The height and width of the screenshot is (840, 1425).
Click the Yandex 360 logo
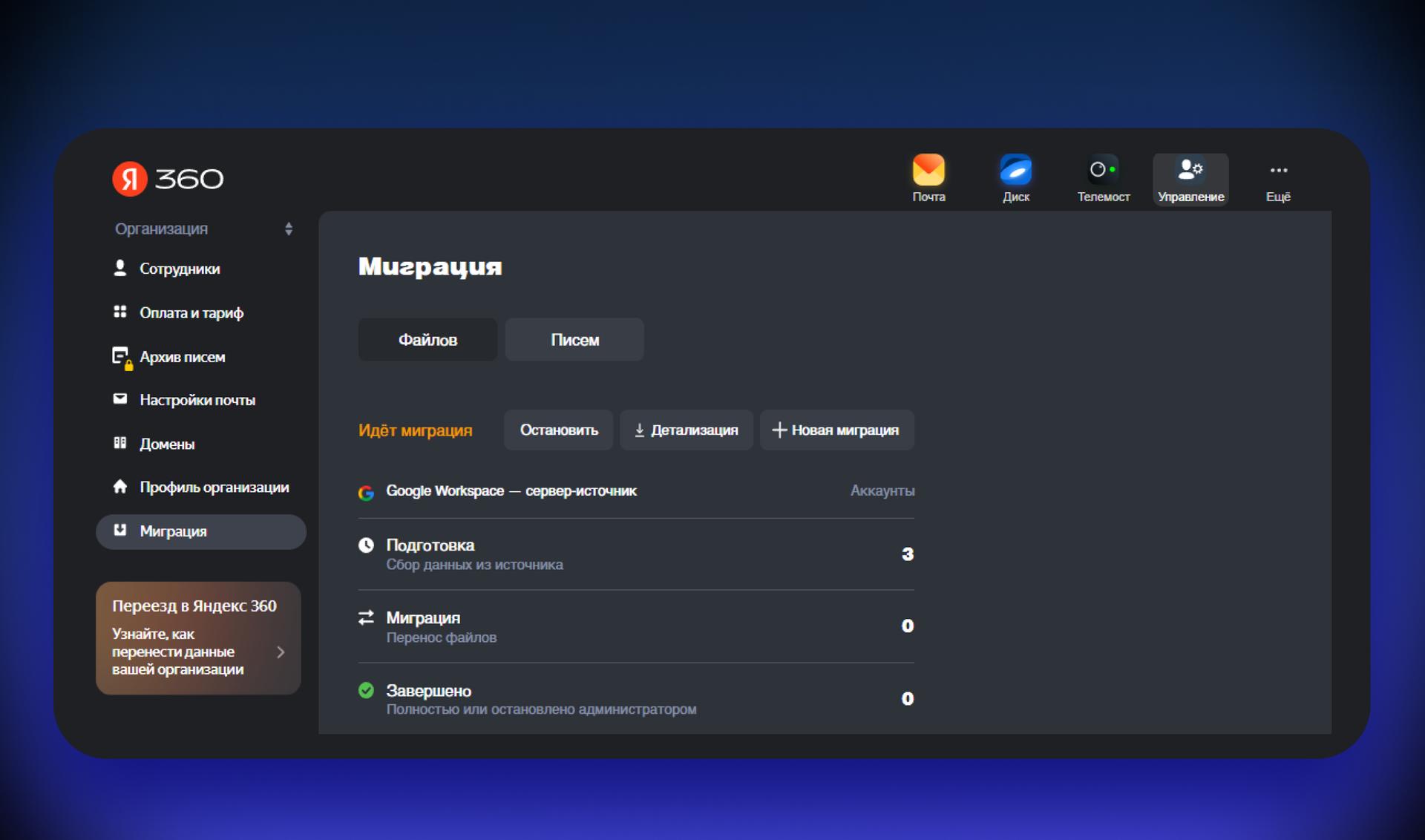pos(168,179)
